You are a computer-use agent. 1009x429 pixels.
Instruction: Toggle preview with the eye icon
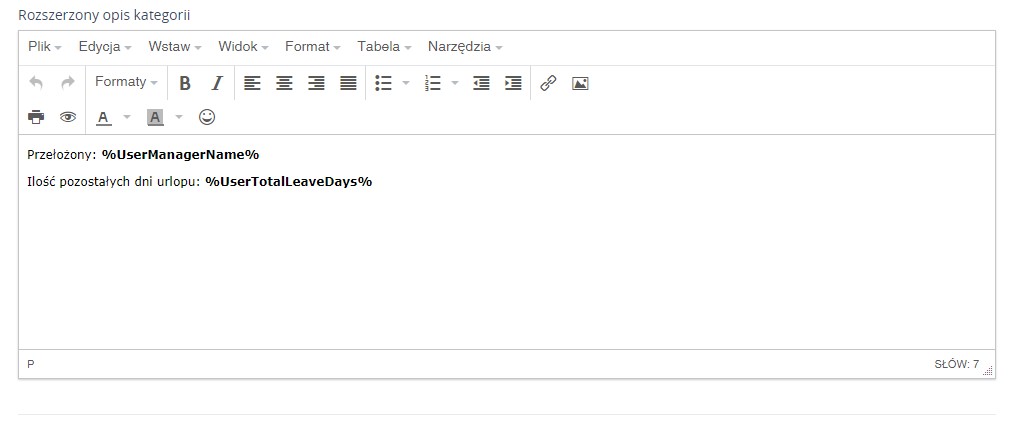pyautogui.click(x=68, y=117)
